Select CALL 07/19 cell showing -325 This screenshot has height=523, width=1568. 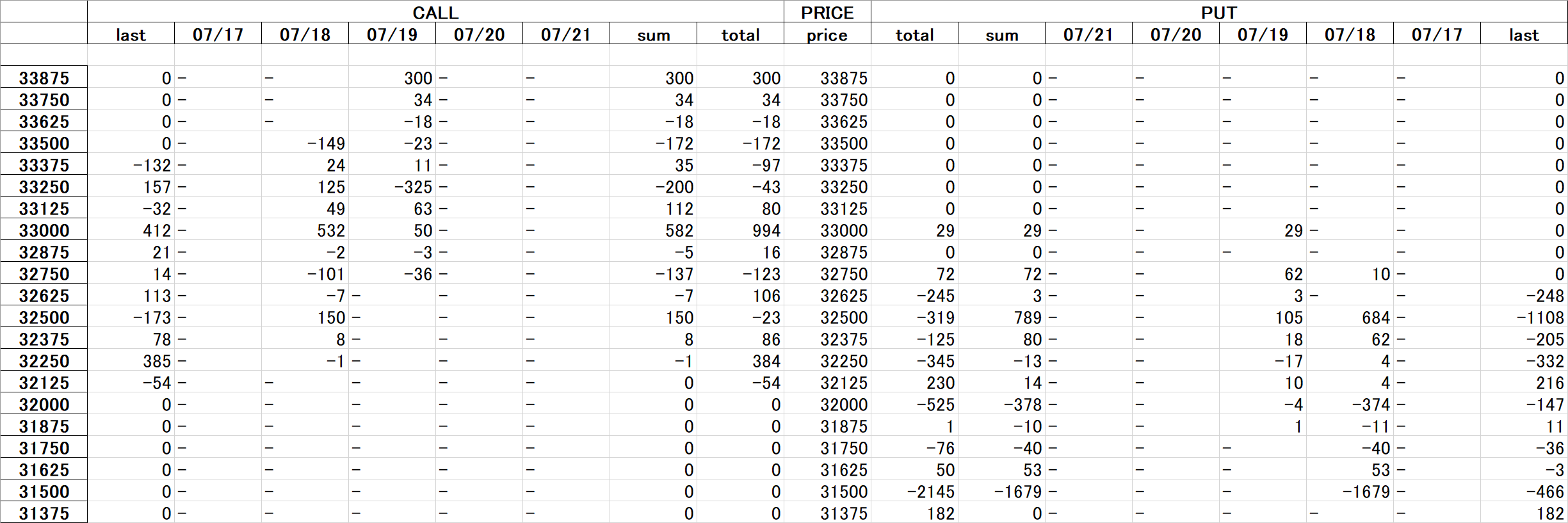point(392,186)
